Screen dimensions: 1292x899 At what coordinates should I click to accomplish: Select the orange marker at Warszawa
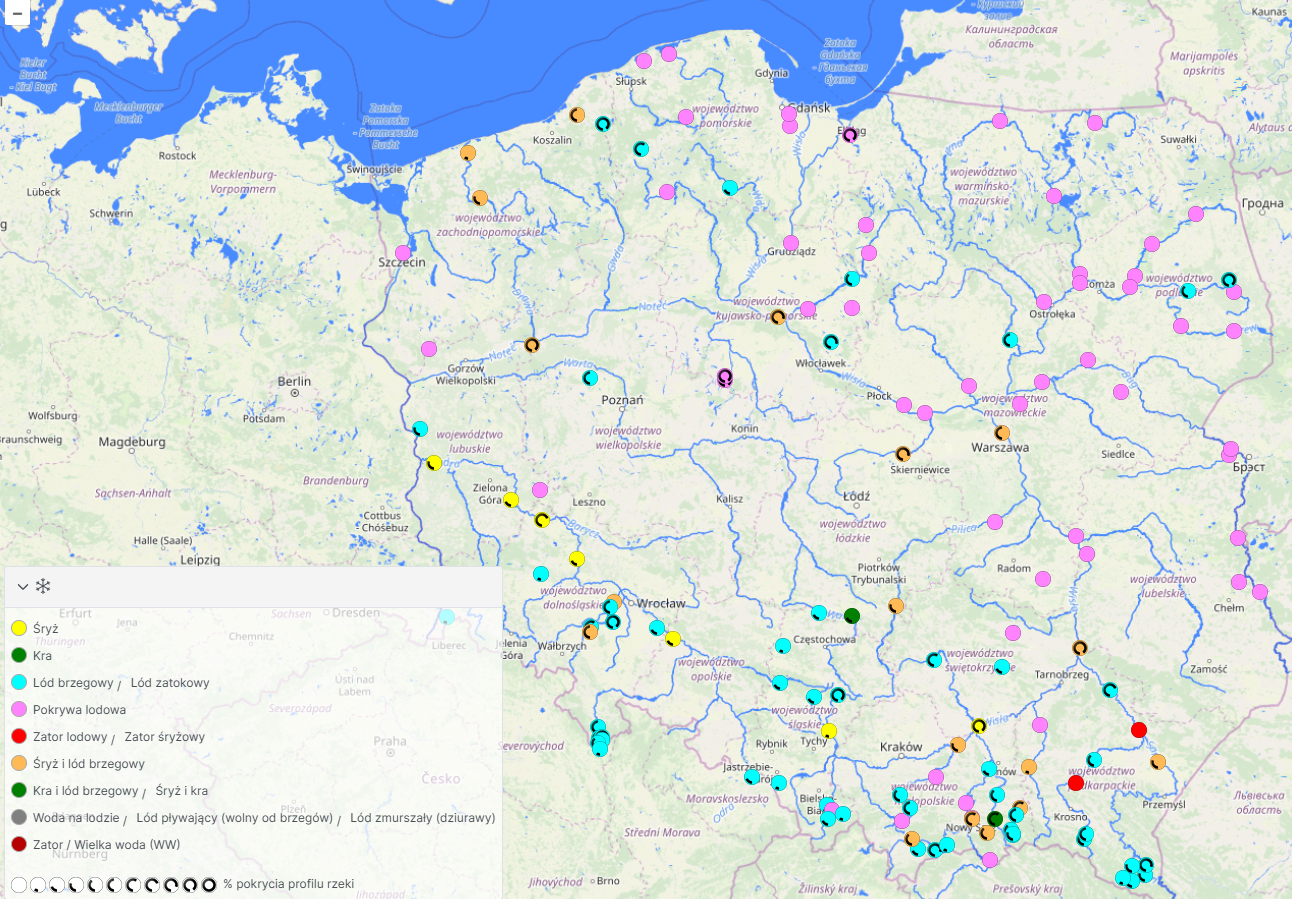tap(1002, 433)
